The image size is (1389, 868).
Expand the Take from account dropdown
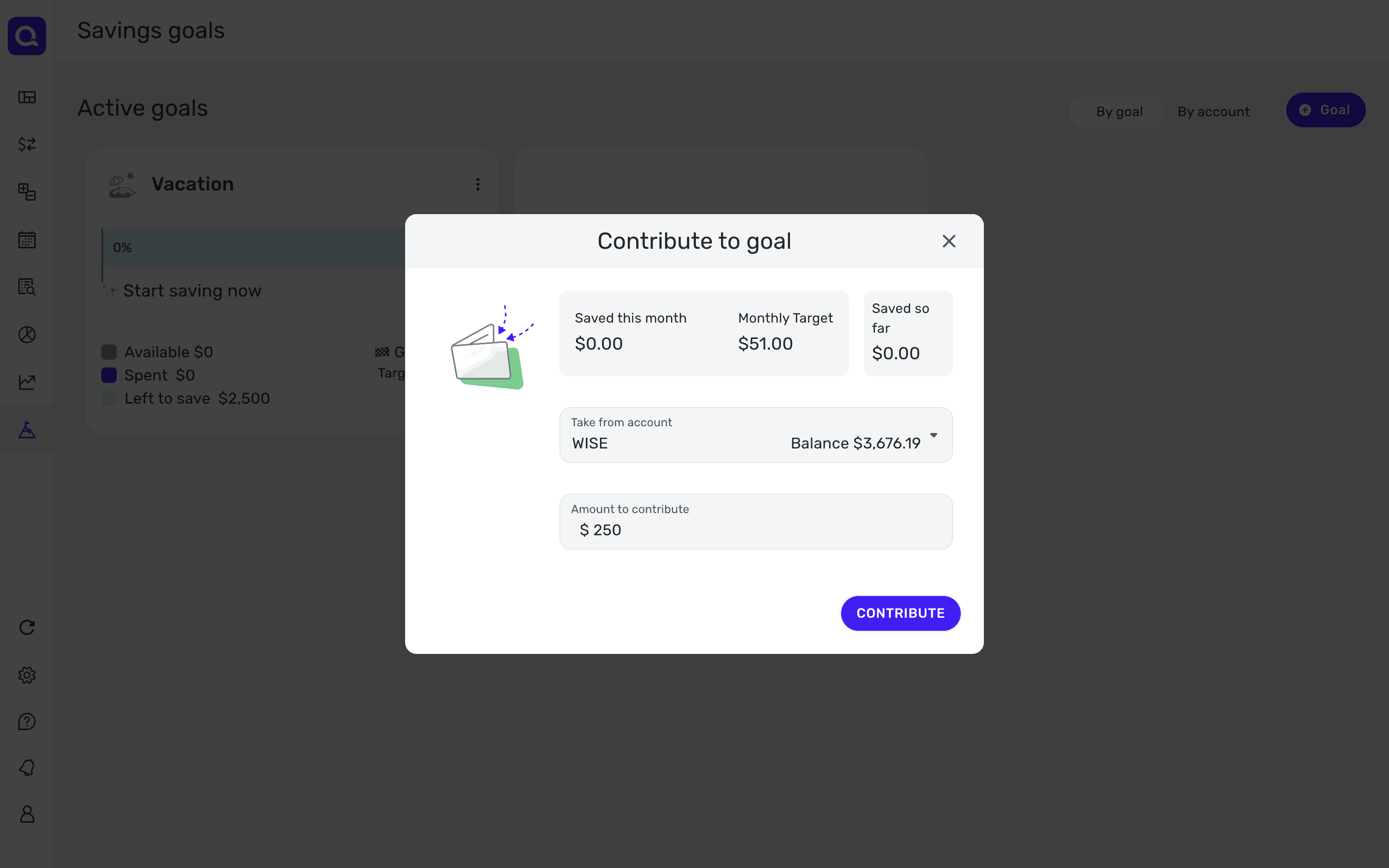[x=755, y=435]
